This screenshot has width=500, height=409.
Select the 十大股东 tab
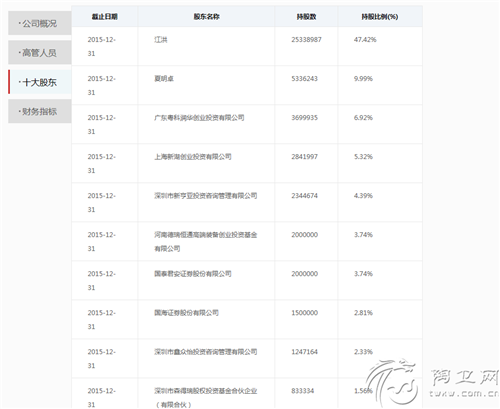click(x=40, y=82)
